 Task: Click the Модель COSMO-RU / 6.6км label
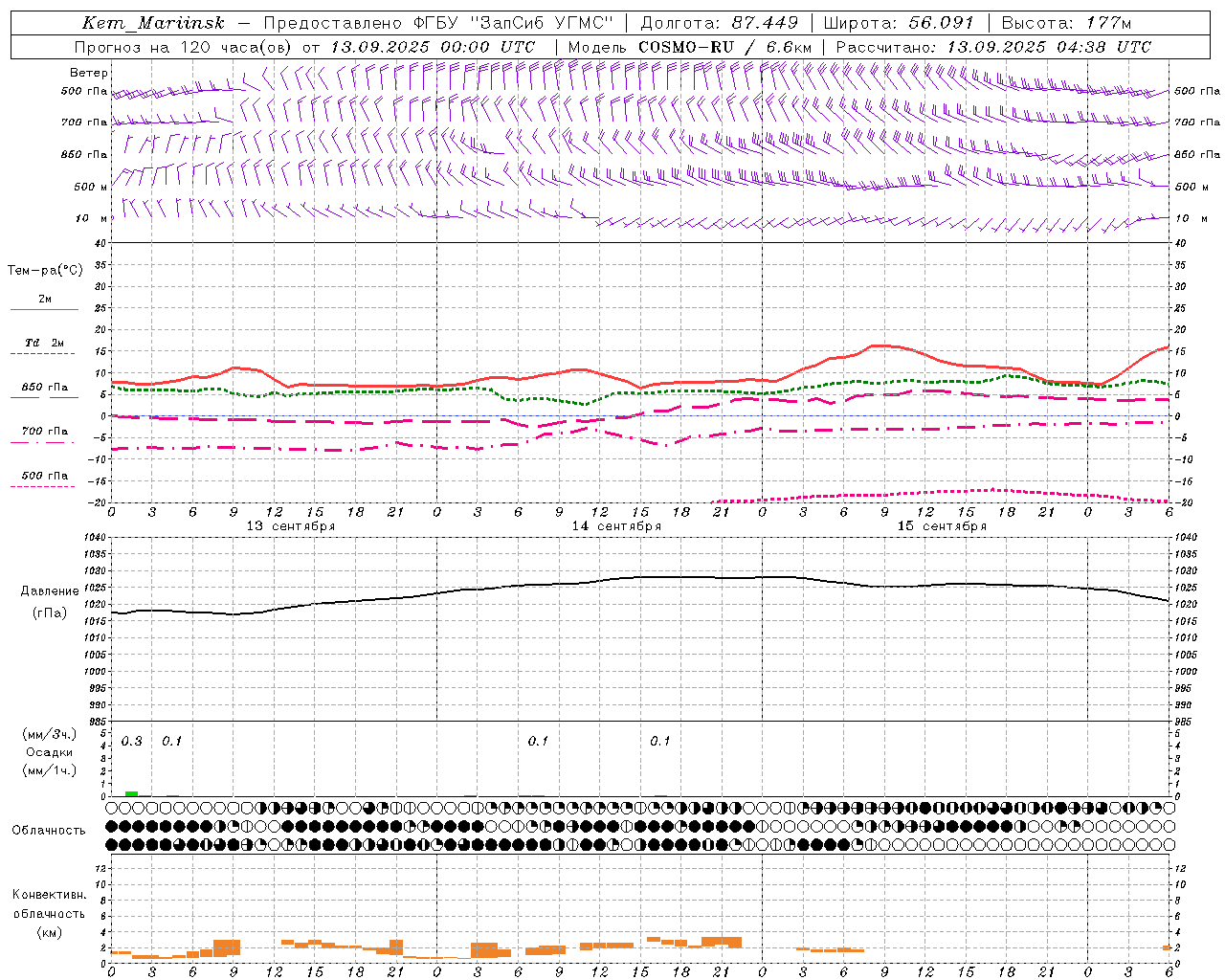690,47
